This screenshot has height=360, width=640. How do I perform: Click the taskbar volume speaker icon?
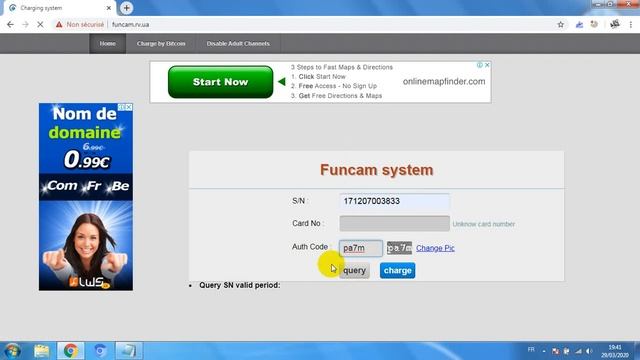click(589, 351)
